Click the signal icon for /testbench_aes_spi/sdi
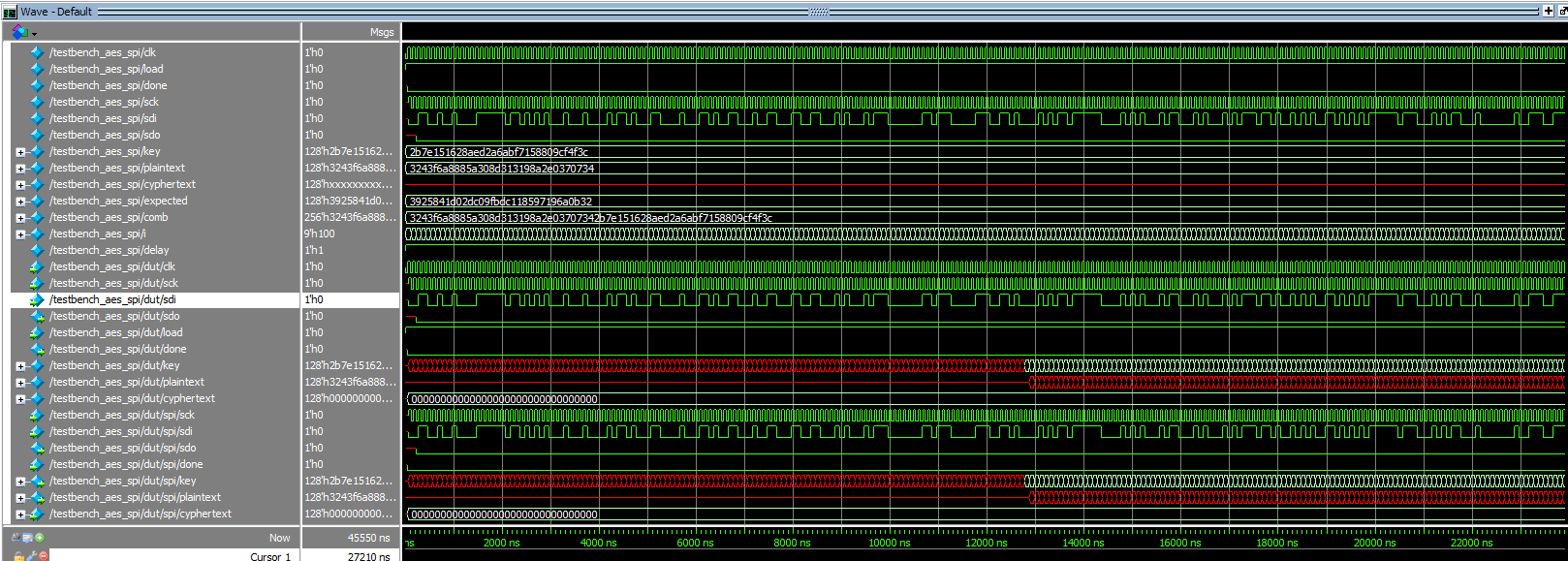Image resolution: width=1568 pixels, height=561 pixels. tap(37, 118)
